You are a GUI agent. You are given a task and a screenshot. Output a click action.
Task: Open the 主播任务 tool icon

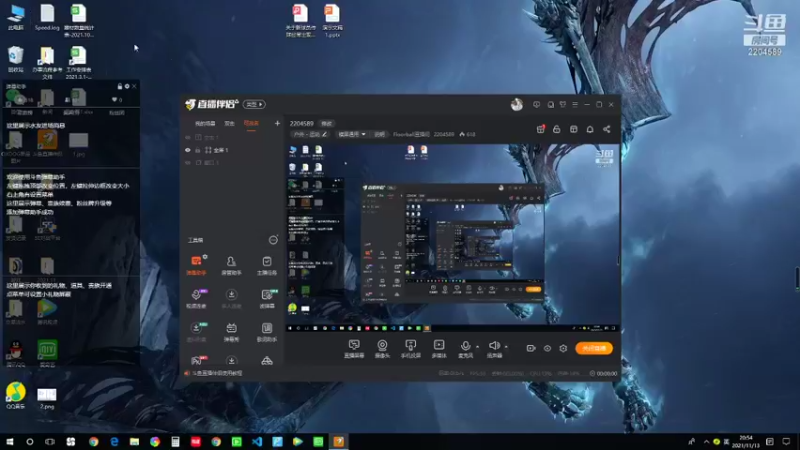[267, 265]
